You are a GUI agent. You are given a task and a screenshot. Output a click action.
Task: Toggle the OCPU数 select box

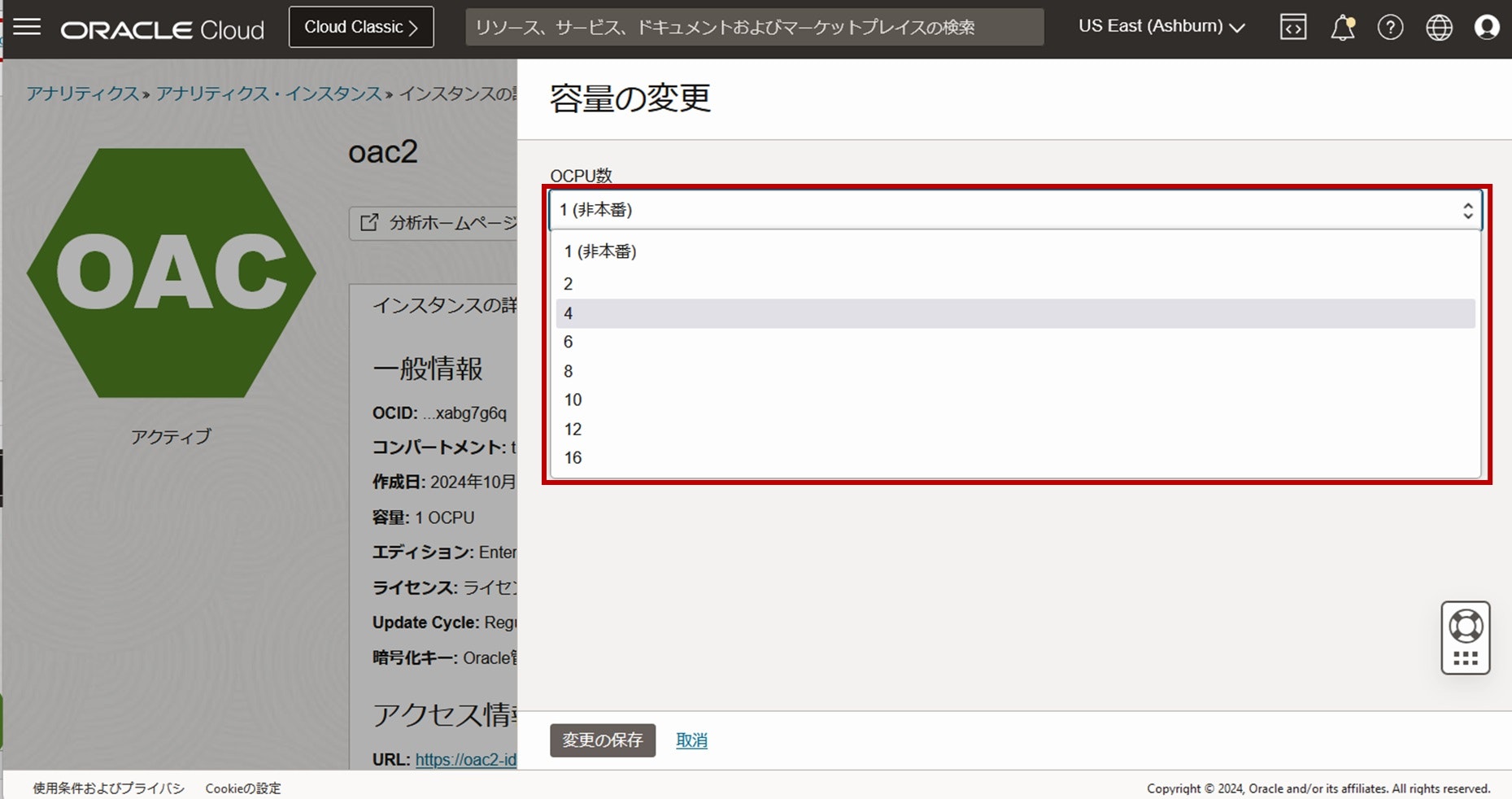click(1015, 210)
